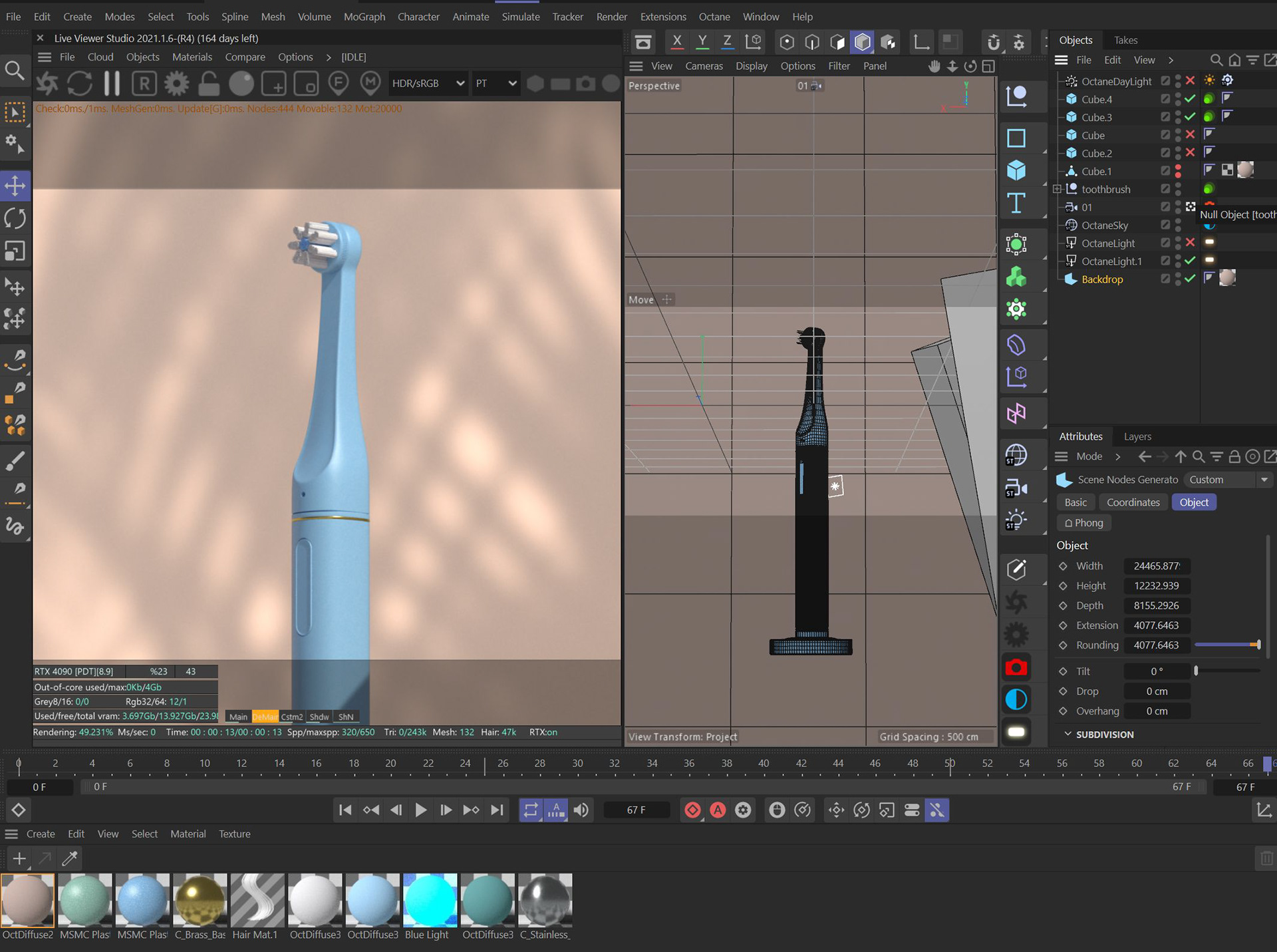The width and height of the screenshot is (1277, 952).
Task: Click the Phong tag button
Action: coord(1084,523)
